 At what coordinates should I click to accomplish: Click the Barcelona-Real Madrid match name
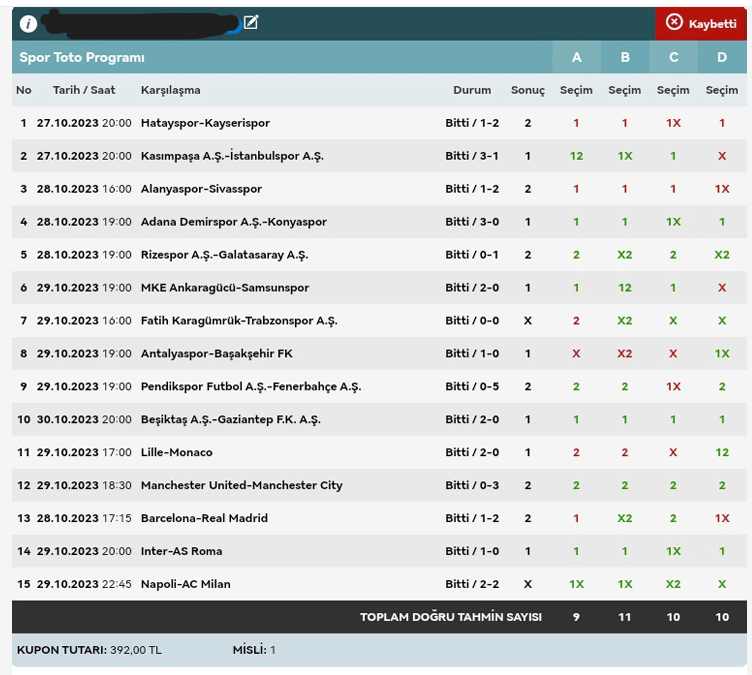(x=203, y=518)
